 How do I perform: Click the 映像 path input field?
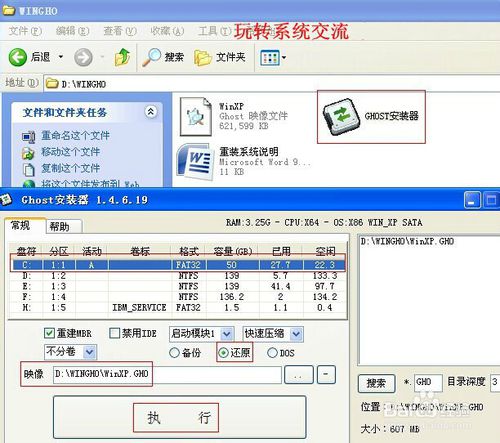167,374
